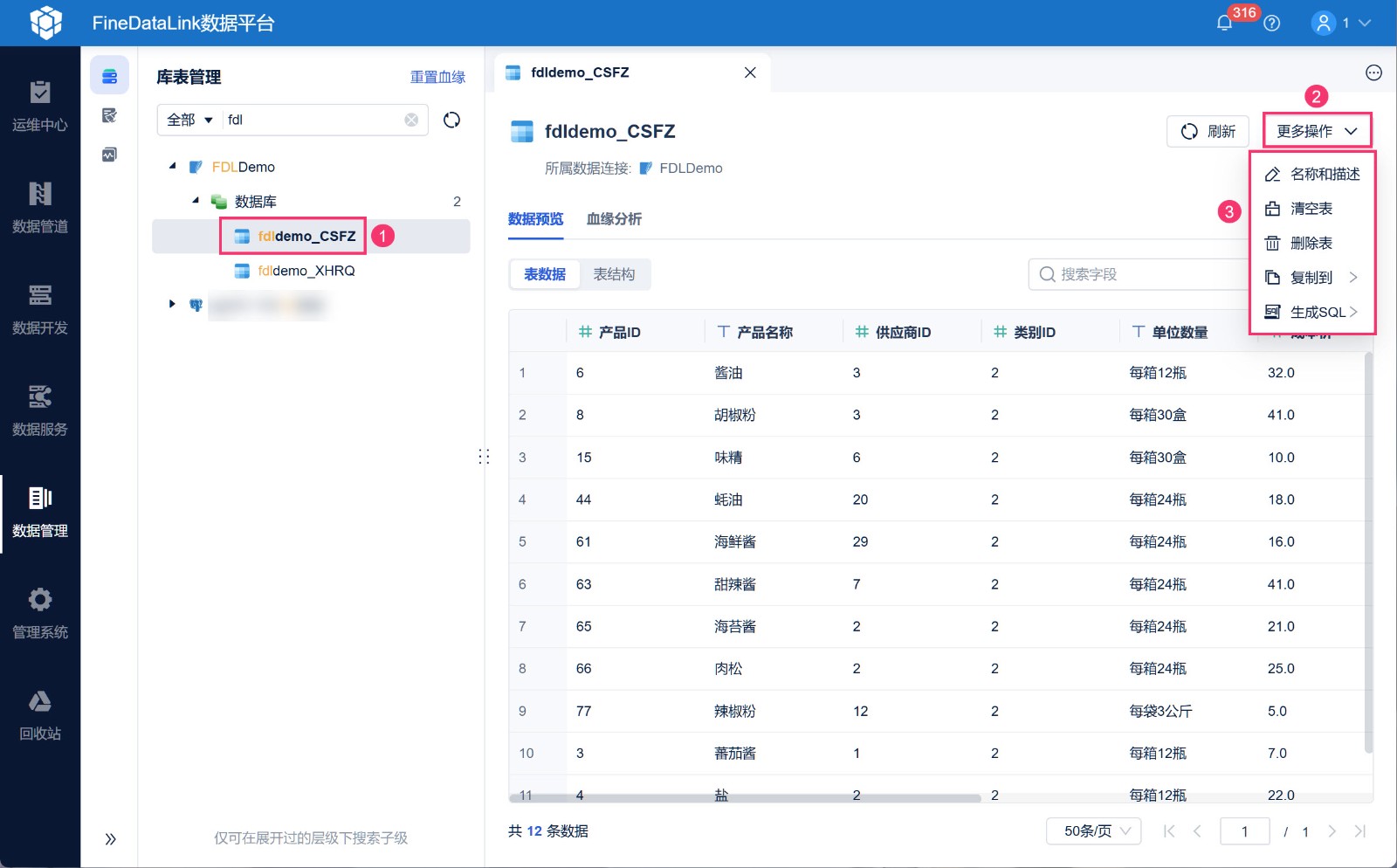Go to 管理系统 in sidebar

point(40,613)
